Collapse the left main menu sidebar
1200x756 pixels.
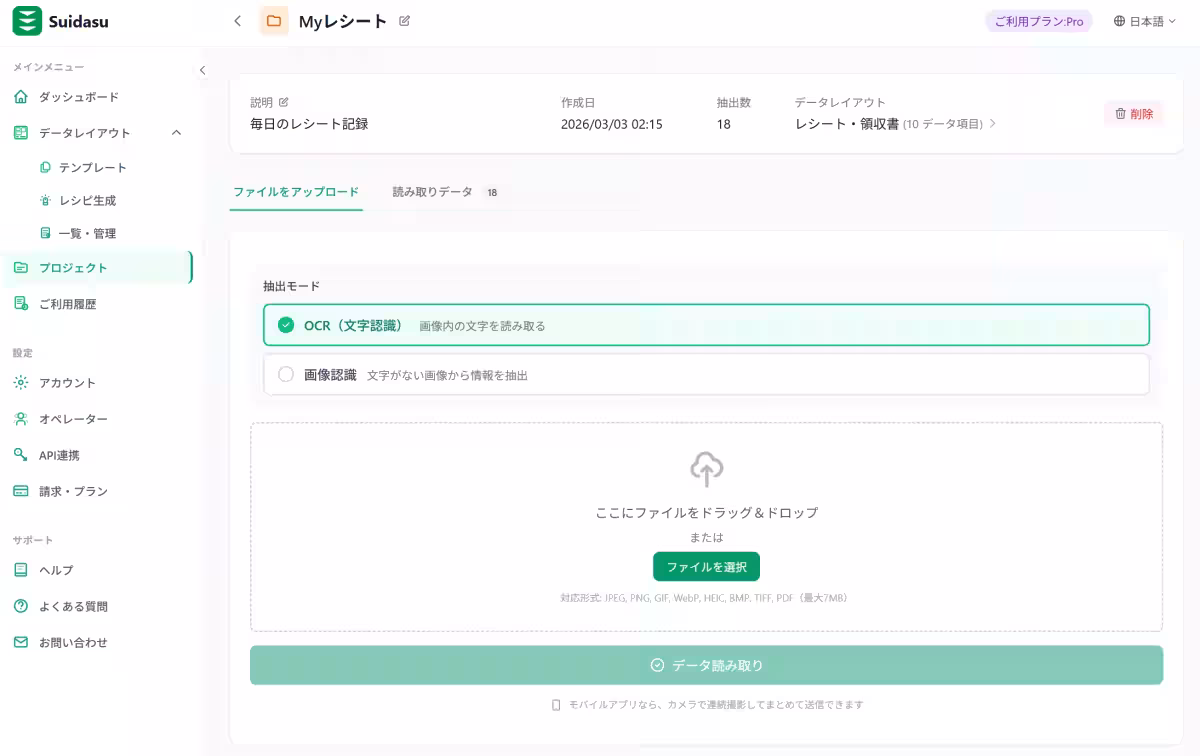(202, 71)
